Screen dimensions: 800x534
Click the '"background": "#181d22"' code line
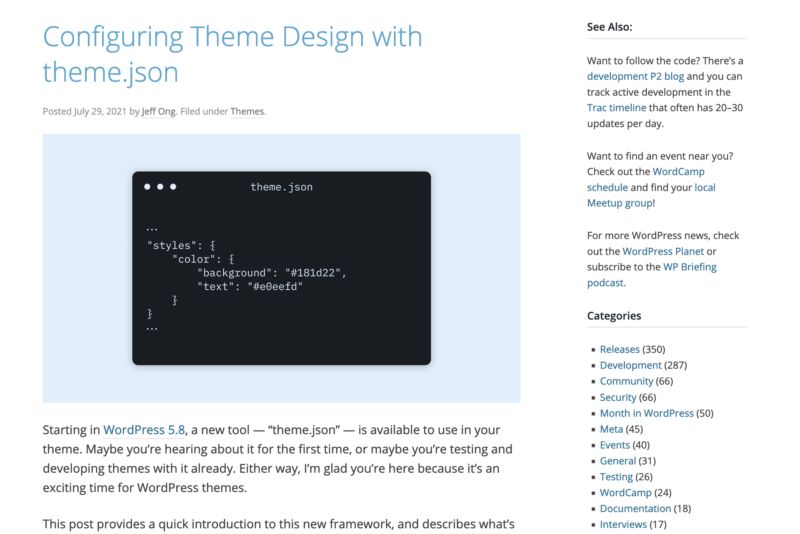[272, 273]
